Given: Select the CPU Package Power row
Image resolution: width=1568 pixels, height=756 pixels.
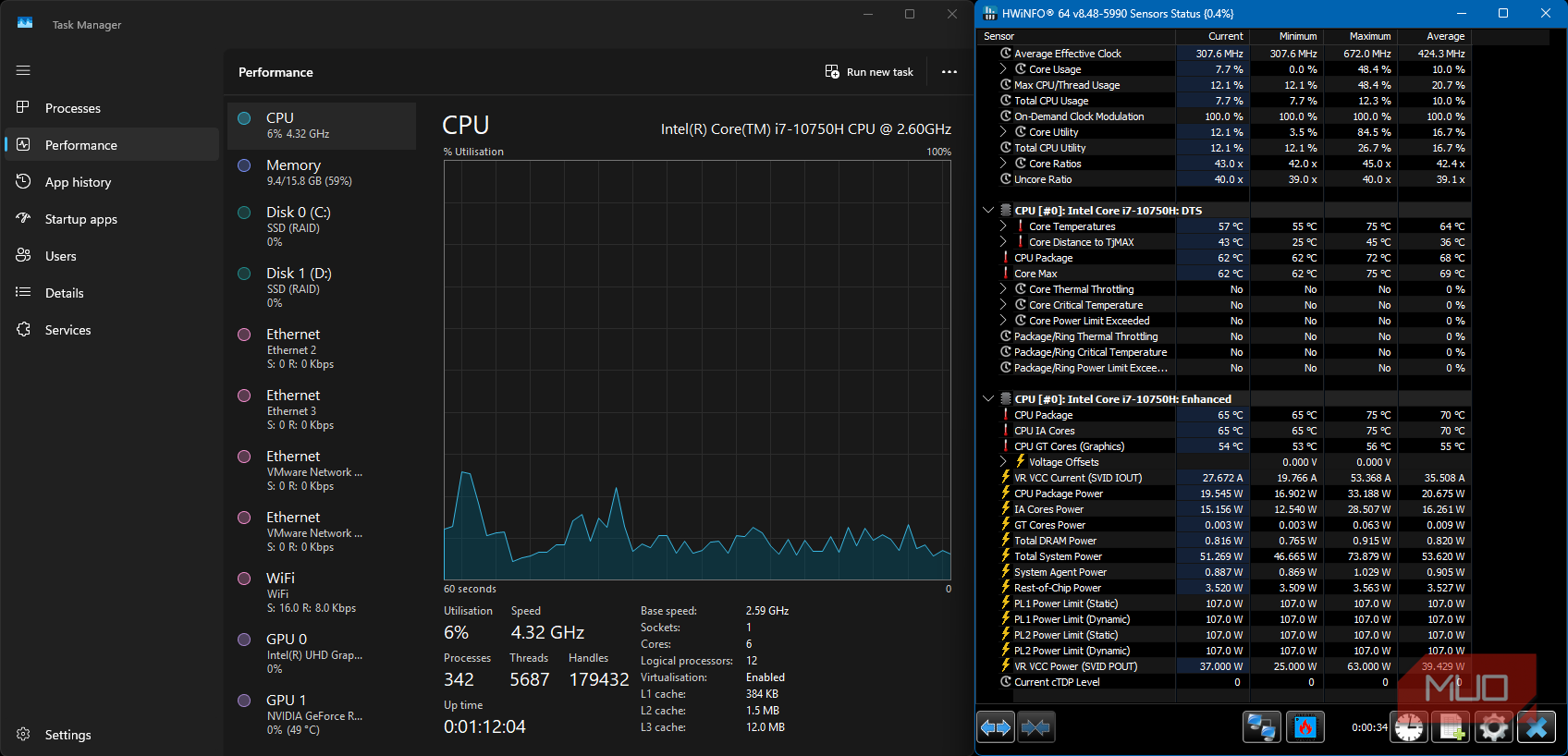Looking at the screenshot, I should [x=1224, y=494].
